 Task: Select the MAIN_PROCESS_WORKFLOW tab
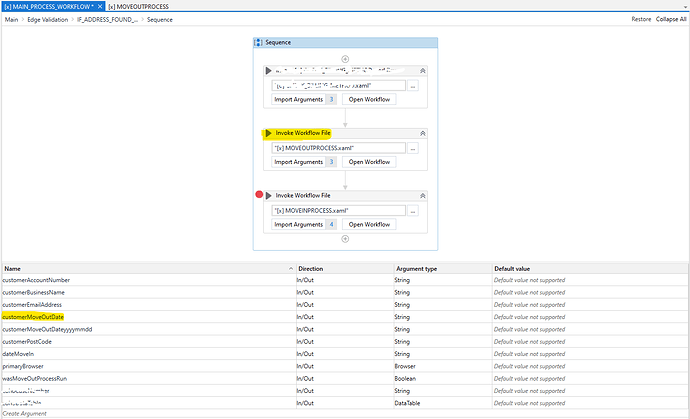[x=48, y=7]
